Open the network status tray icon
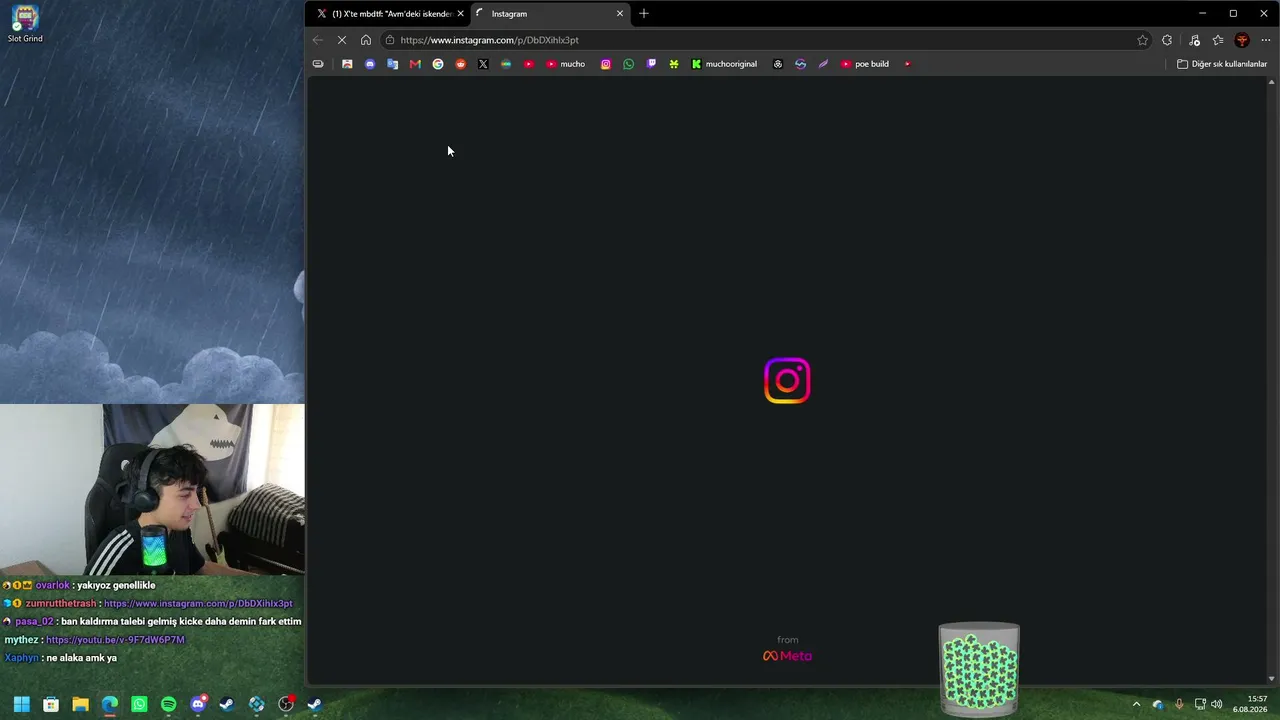The width and height of the screenshot is (1280, 720). [x=1200, y=705]
